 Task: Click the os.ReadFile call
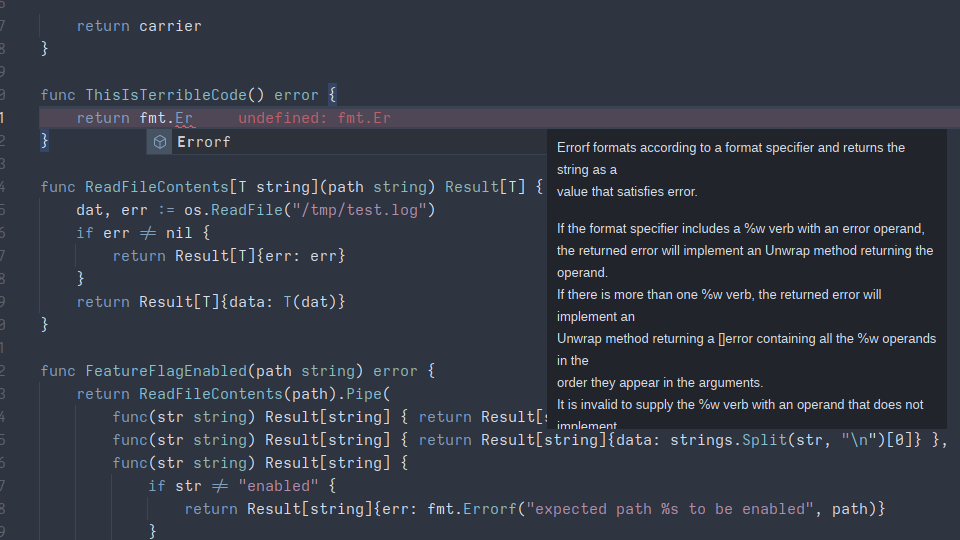(x=237, y=210)
